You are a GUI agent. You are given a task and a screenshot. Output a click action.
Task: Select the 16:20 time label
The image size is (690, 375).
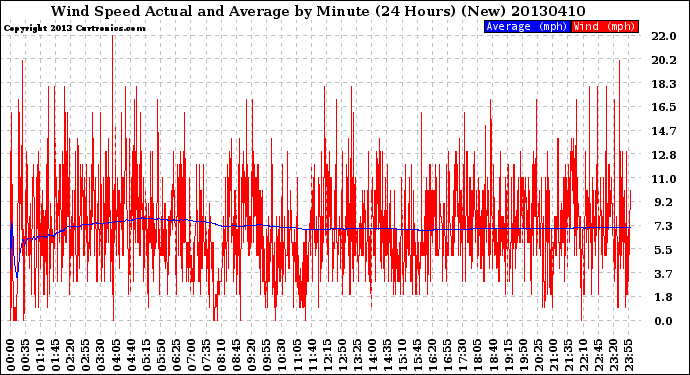click(432, 355)
